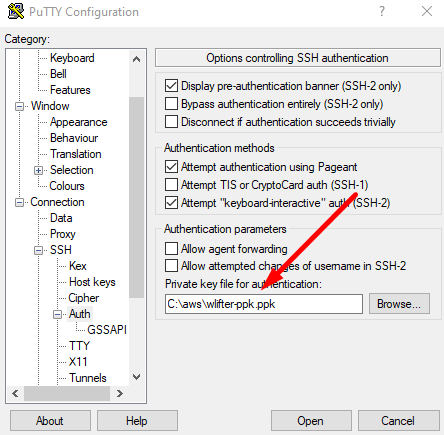This screenshot has width=444, height=435.
Task: Click Open to start the session
Action: 311,421
